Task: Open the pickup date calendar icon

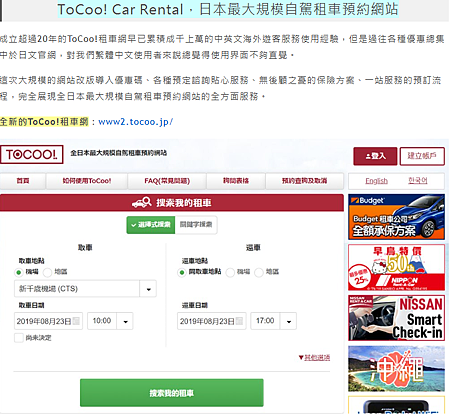Action: [76, 321]
